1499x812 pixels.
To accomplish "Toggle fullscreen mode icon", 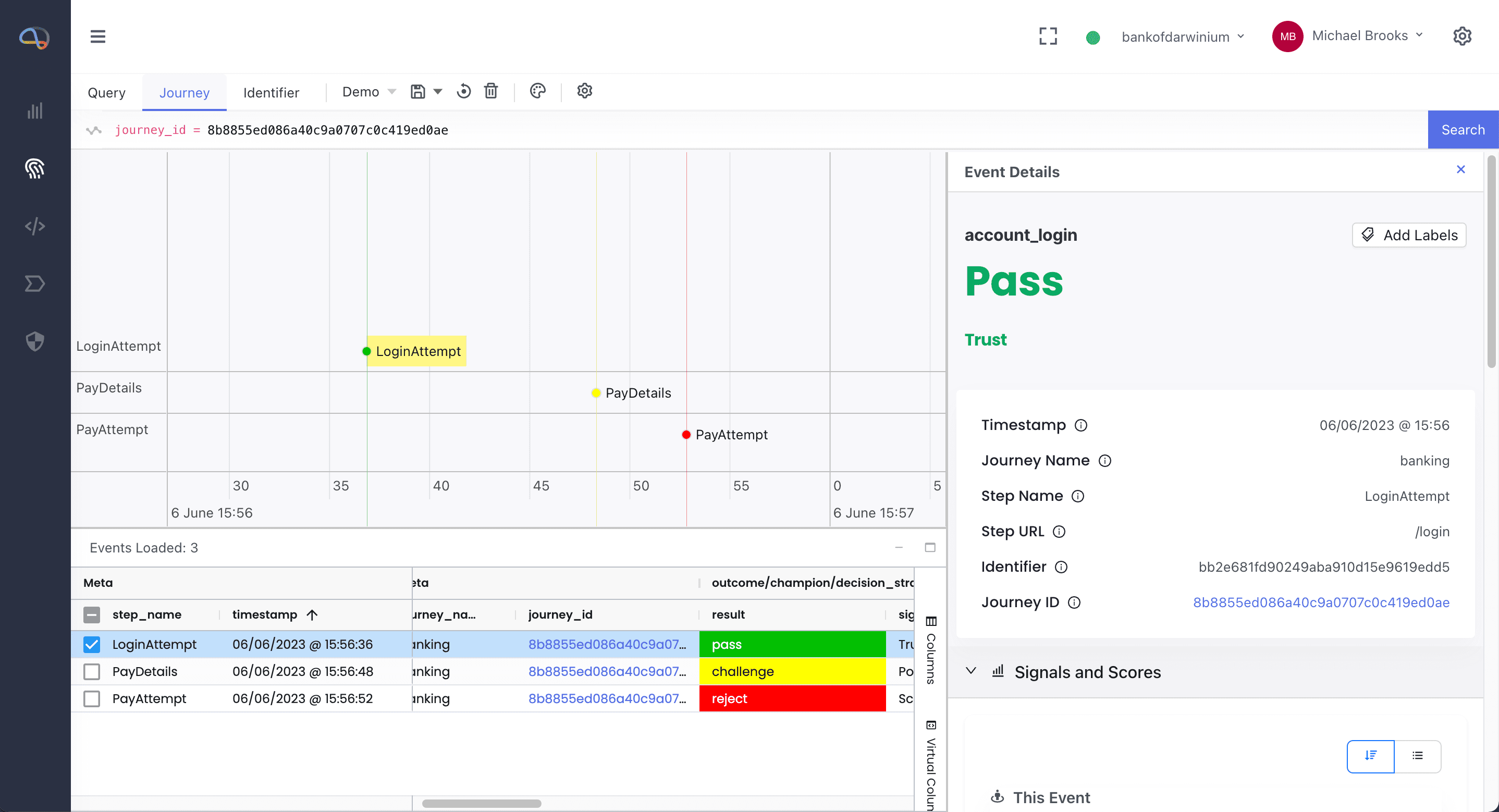I will 1048,36.
